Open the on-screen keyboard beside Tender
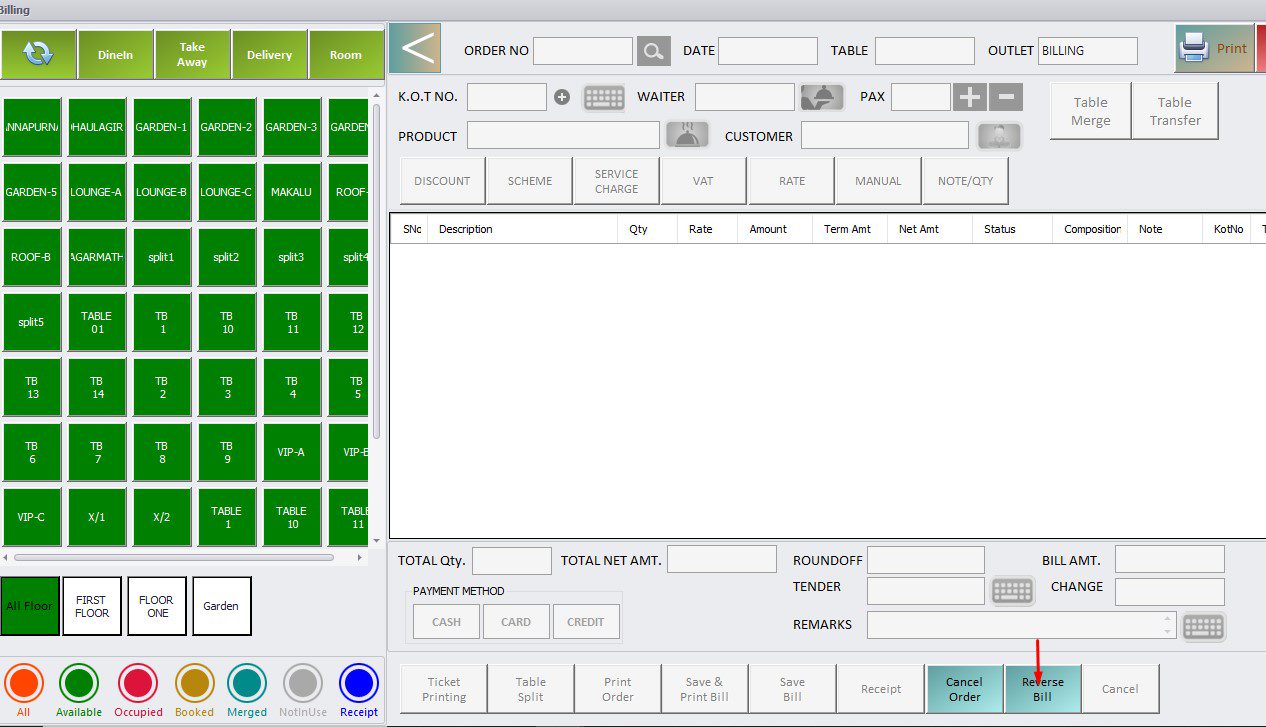 point(1012,591)
